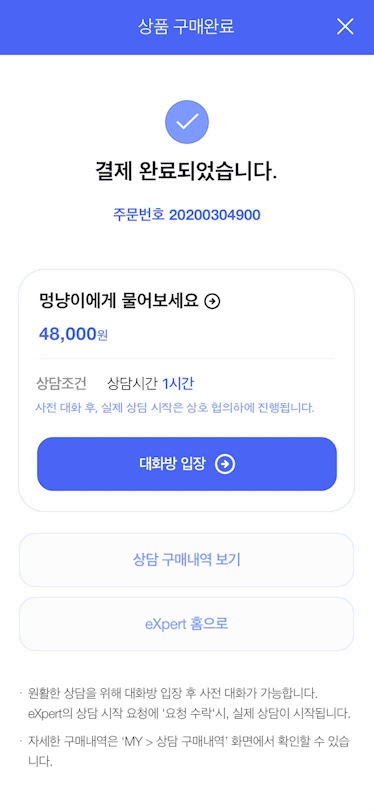Go to eXpert 홈으로

pos(186,624)
